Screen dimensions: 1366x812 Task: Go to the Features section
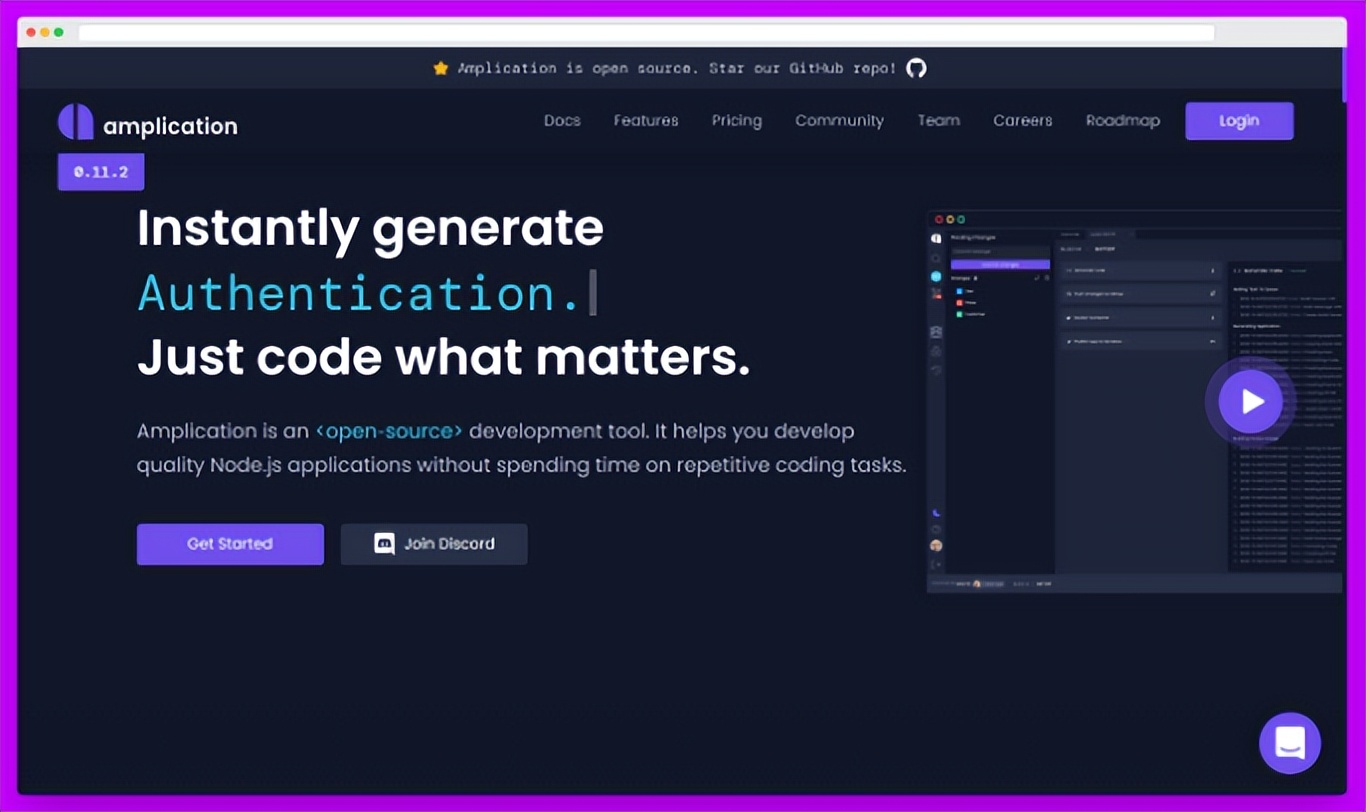646,121
